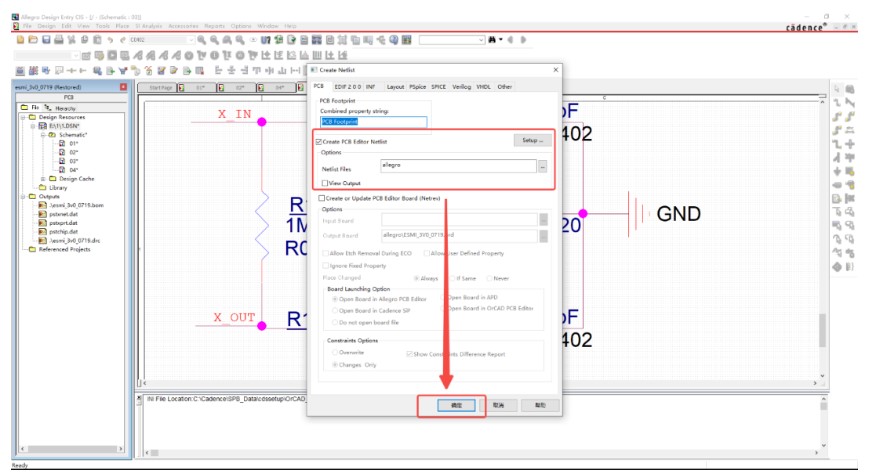Image resolution: width=871 pixels, height=475 pixels.
Task: Select the Overwrite constraints radio
Action: (x=335, y=352)
